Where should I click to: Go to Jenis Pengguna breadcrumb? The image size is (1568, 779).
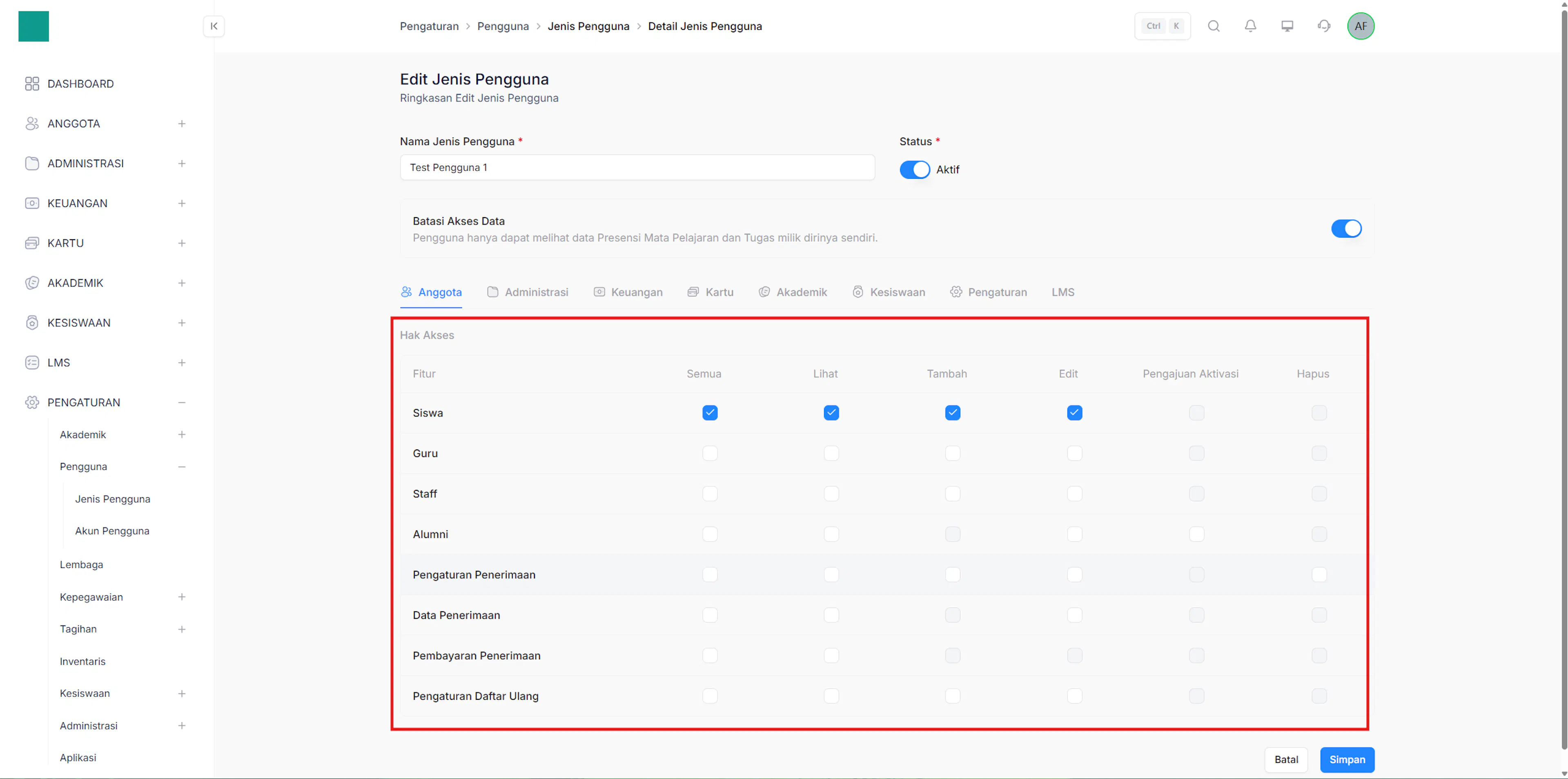[x=588, y=26]
